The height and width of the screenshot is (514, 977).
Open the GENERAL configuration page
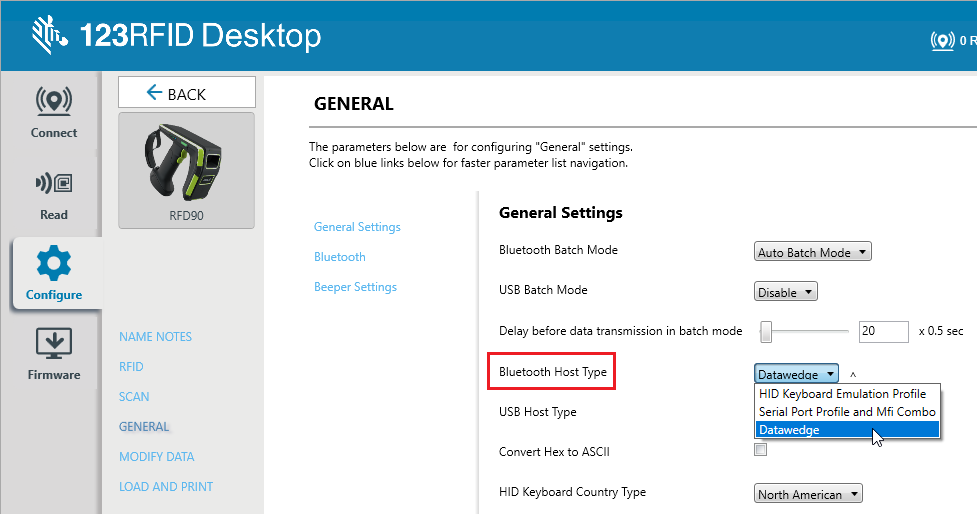(x=144, y=426)
